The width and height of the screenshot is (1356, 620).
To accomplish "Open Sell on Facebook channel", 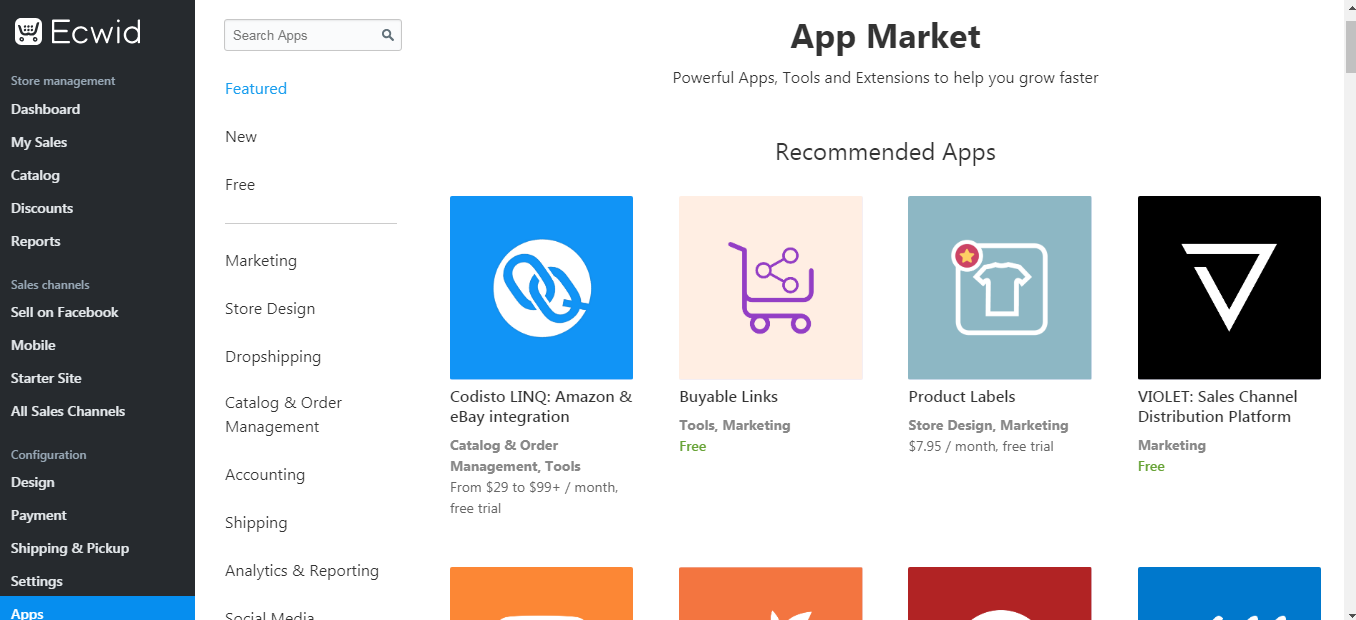I will (64, 312).
